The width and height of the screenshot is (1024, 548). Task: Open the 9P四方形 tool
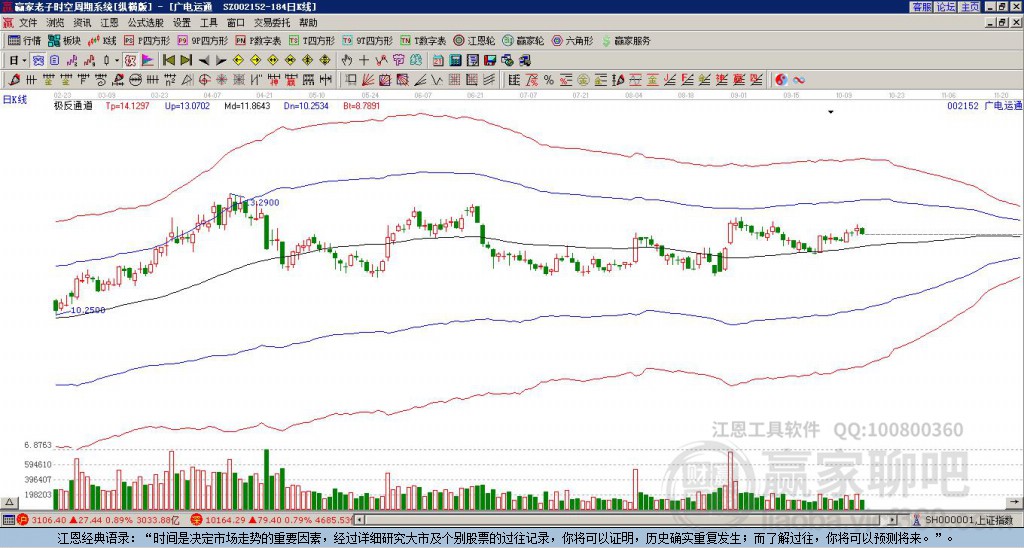click(x=202, y=40)
